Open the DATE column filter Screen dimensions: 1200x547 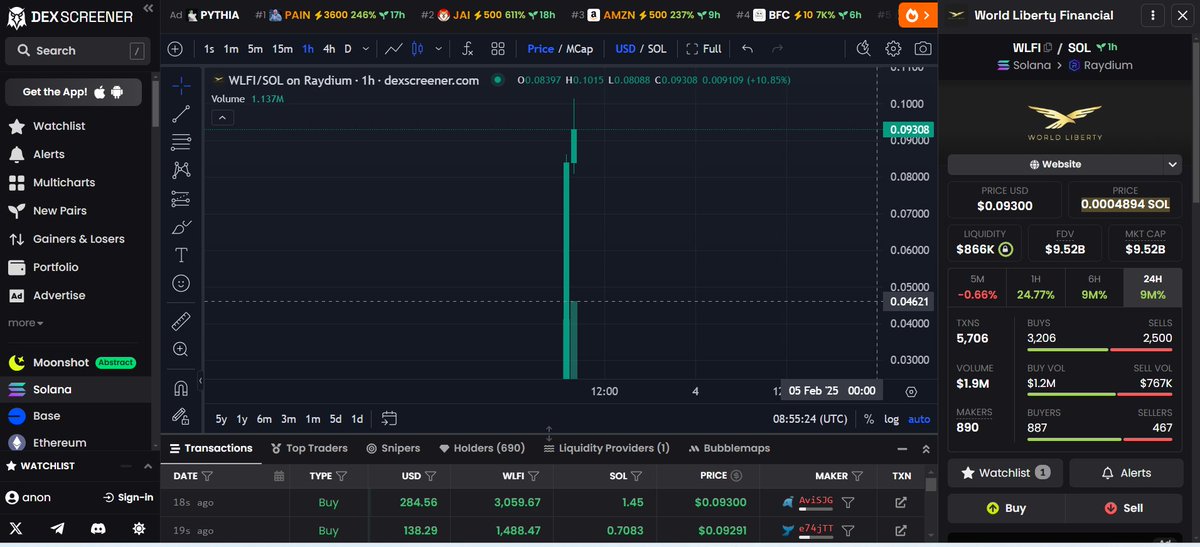[207, 476]
